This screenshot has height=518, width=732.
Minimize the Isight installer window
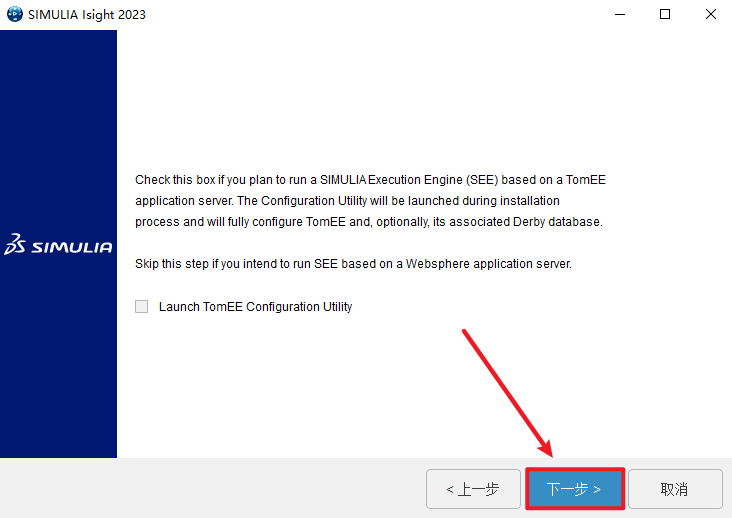coord(620,14)
